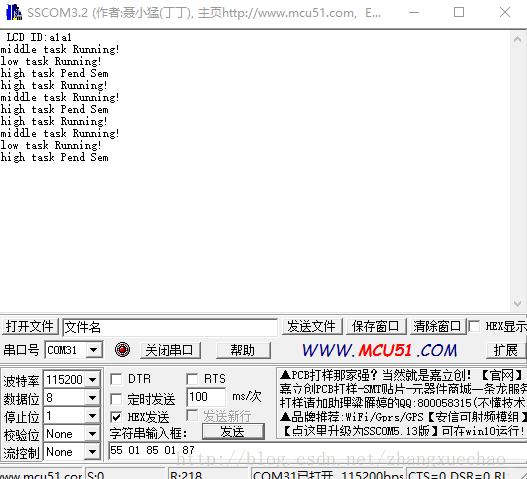Click the SSCOM5.13 upgrade notice text
527x479 pixels.
click(404, 431)
